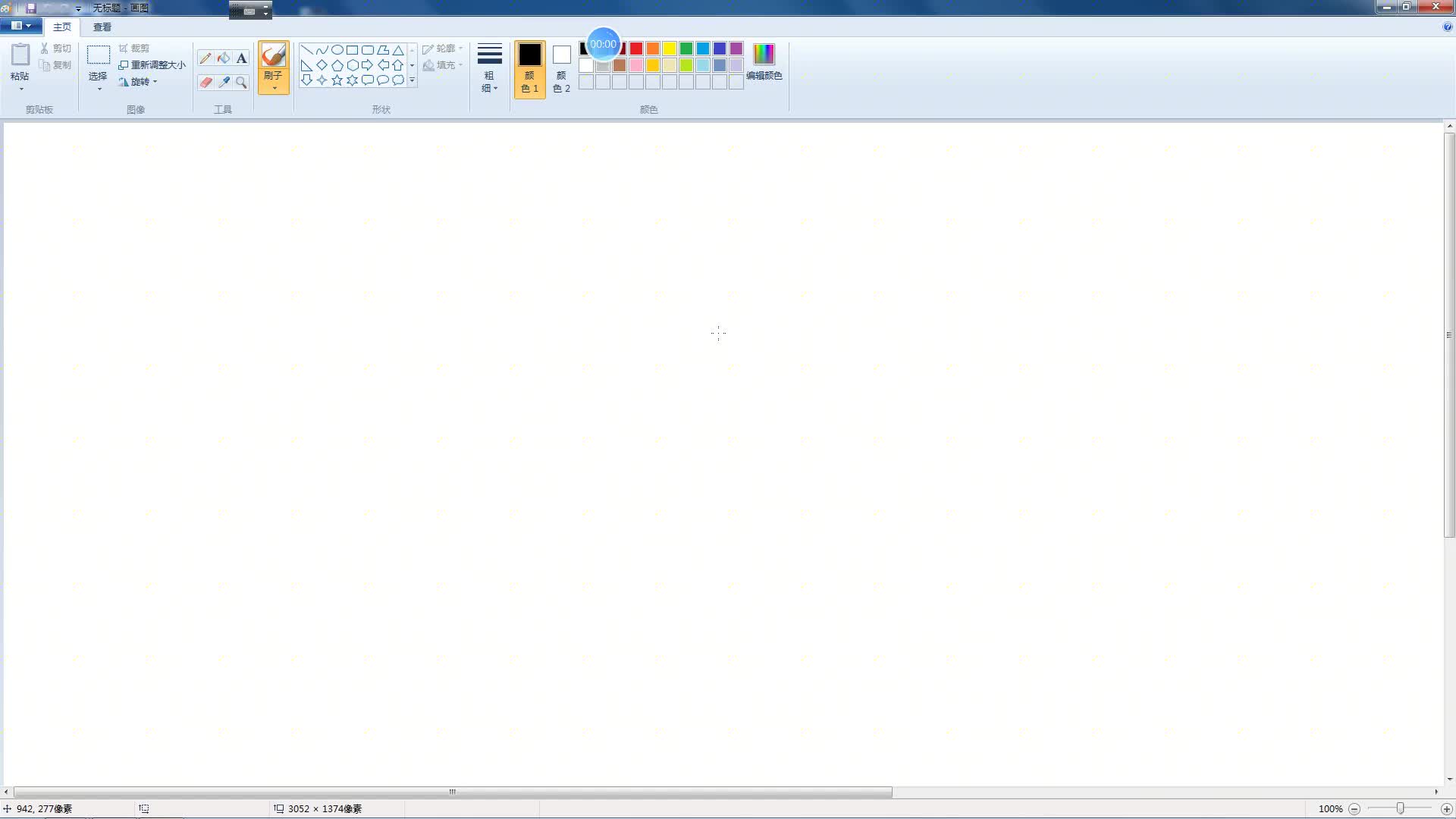Choose the Five-point star shape
Image resolution: width=1456 pixels, height=819 pixels.
click(x=337, y=80)
